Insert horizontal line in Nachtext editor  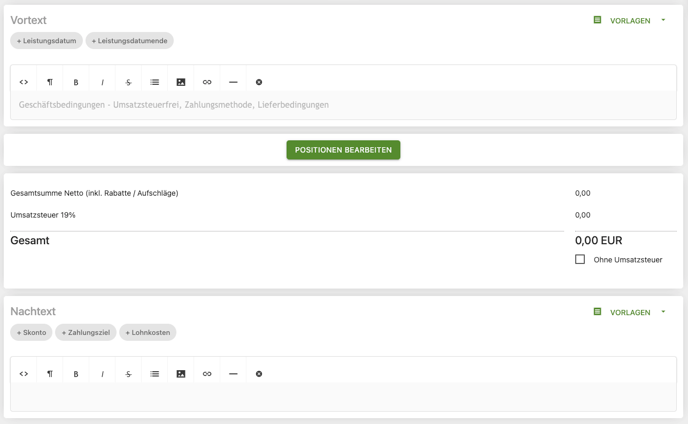click(233, 374)
